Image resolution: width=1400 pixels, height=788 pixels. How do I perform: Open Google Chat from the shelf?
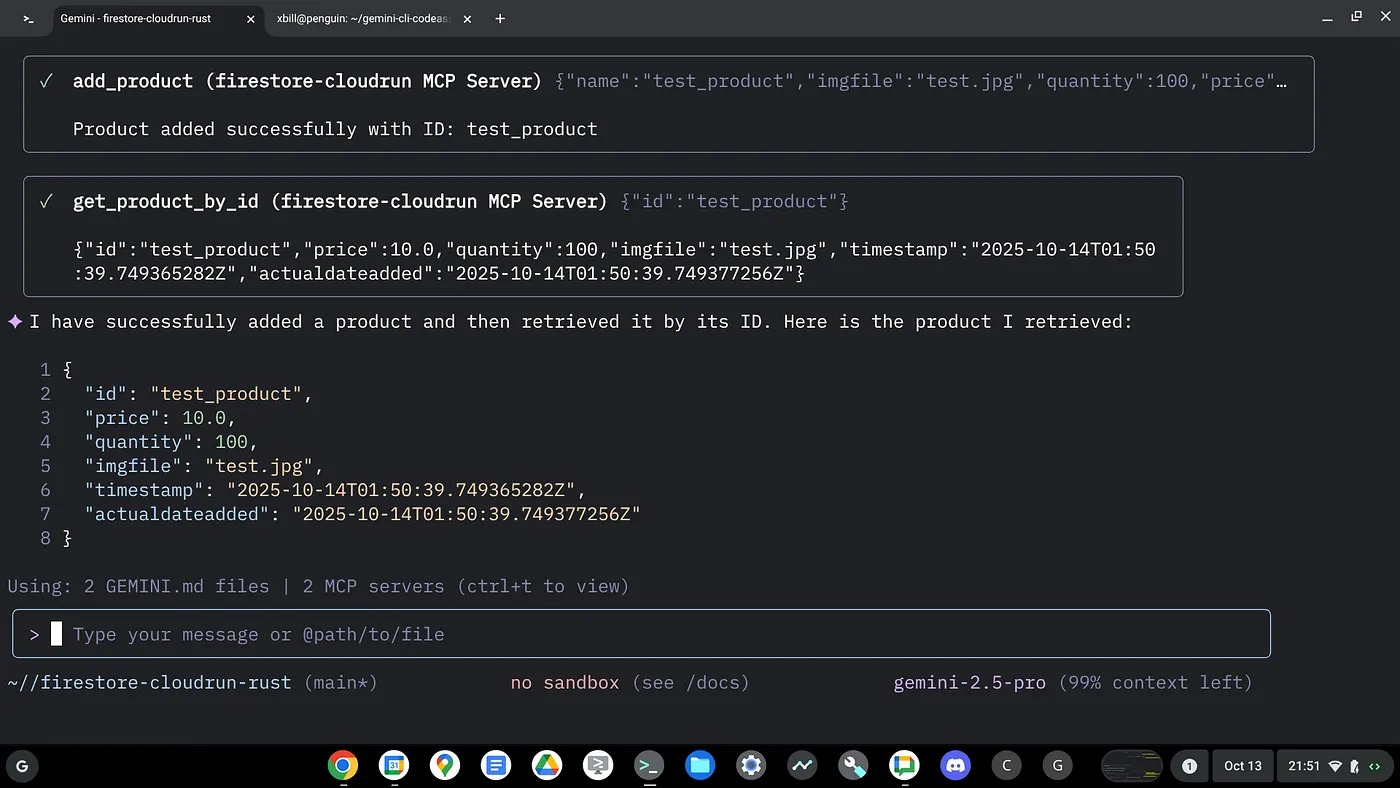[x=904, y=766]
